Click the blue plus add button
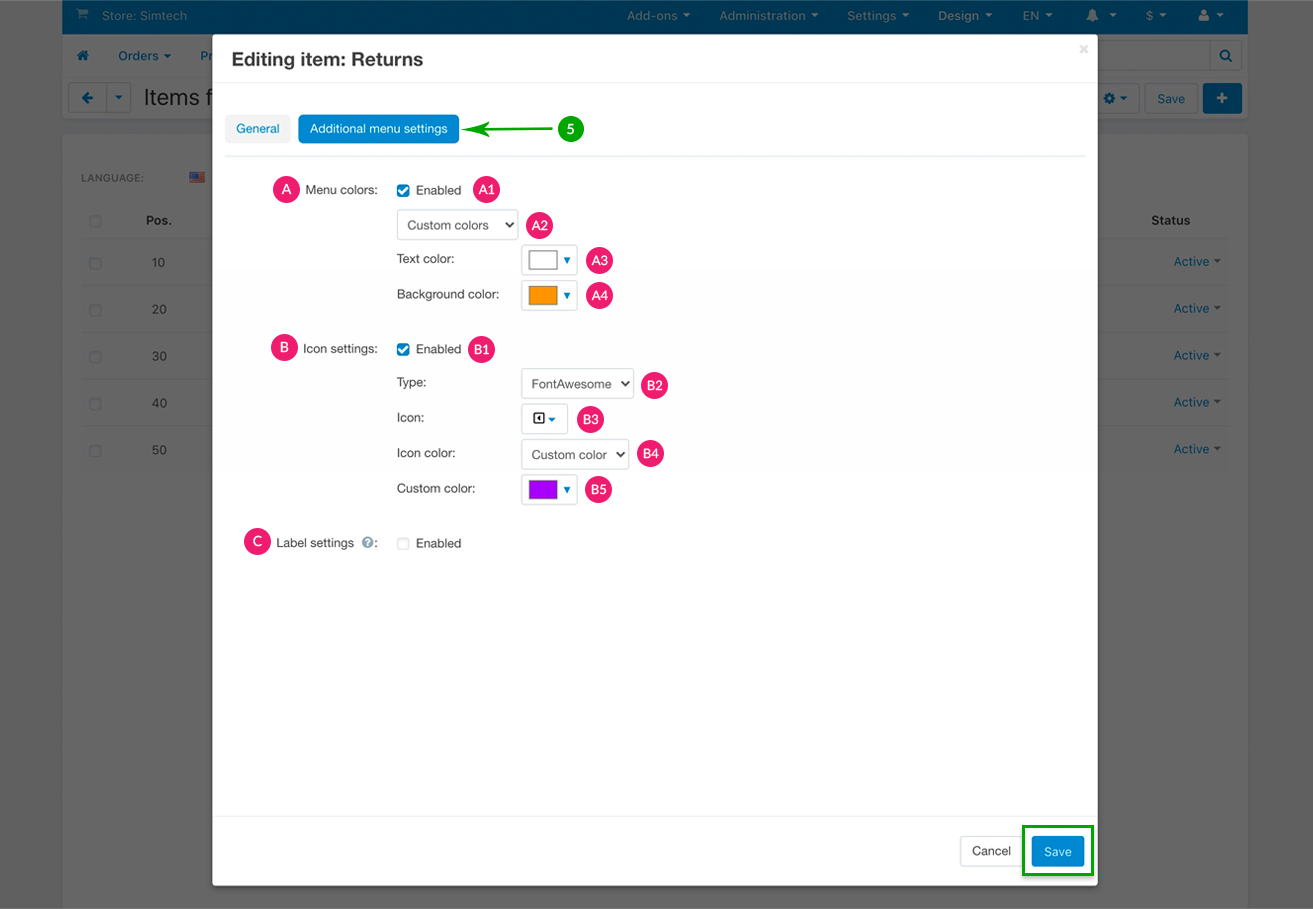The height and width of the screenshot is (909, 1313). [1222, 98]
